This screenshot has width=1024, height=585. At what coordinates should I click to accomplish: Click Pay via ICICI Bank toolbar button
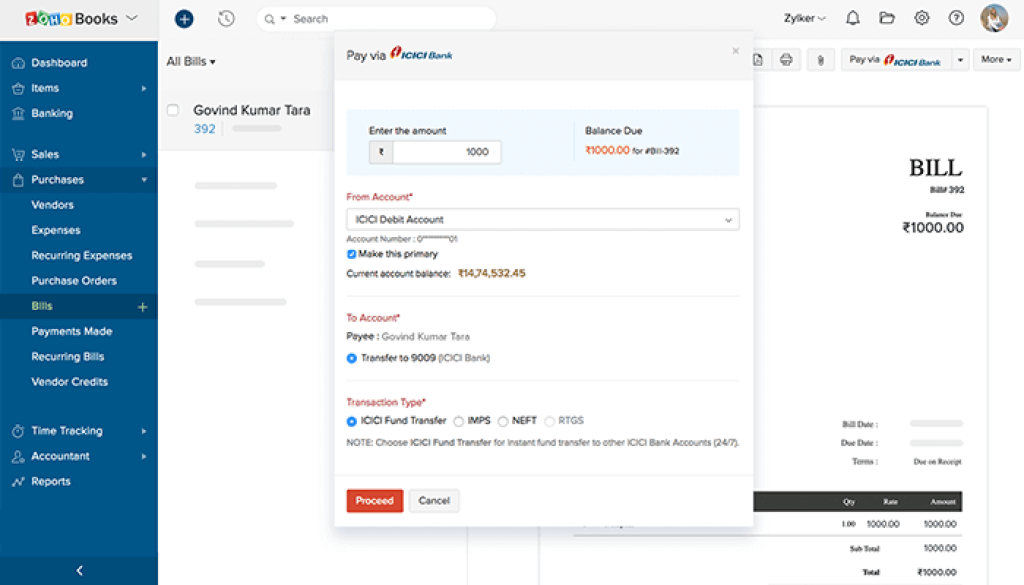pyautogui.click(x=895, y=60)
